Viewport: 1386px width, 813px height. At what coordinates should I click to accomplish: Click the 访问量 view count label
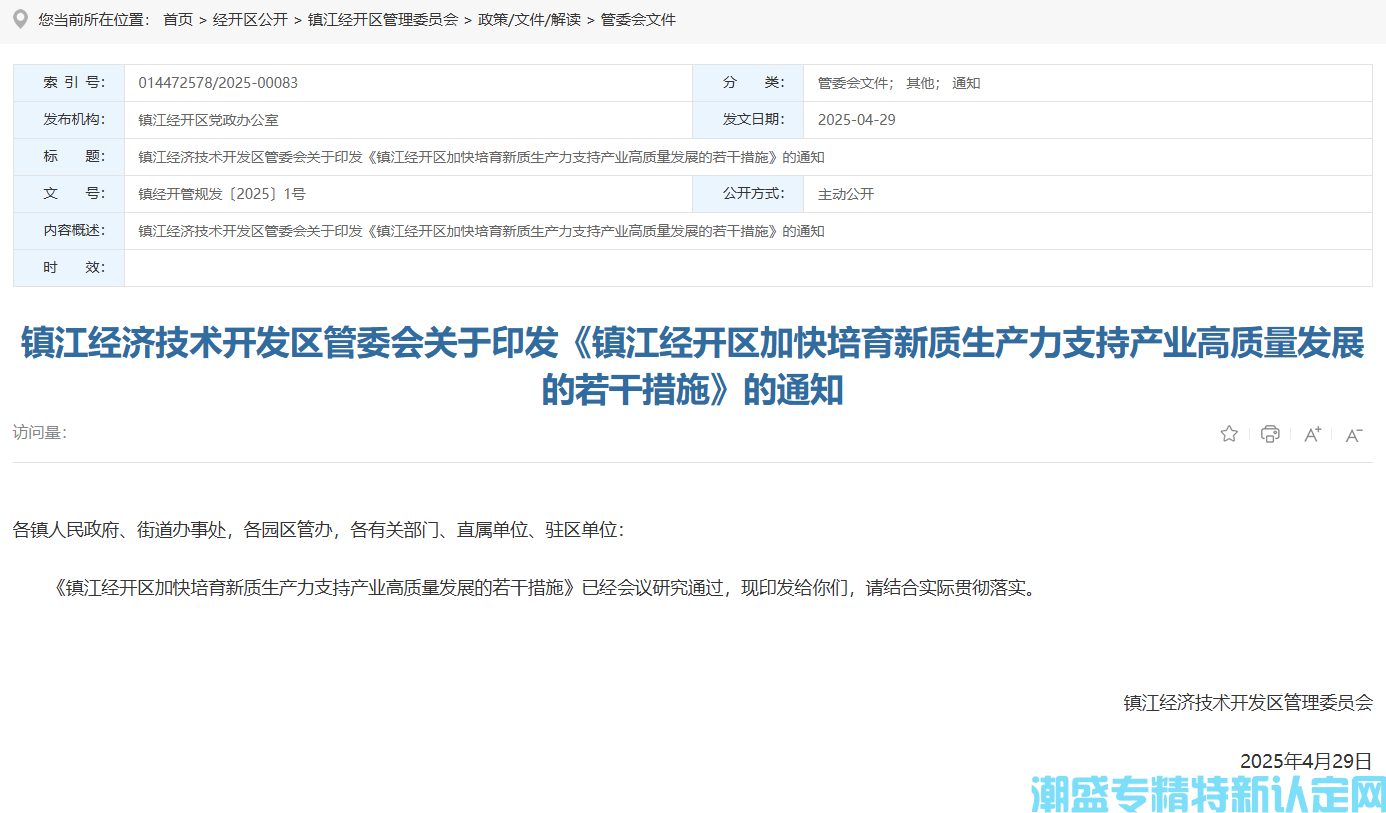click(x=40, y=433)
